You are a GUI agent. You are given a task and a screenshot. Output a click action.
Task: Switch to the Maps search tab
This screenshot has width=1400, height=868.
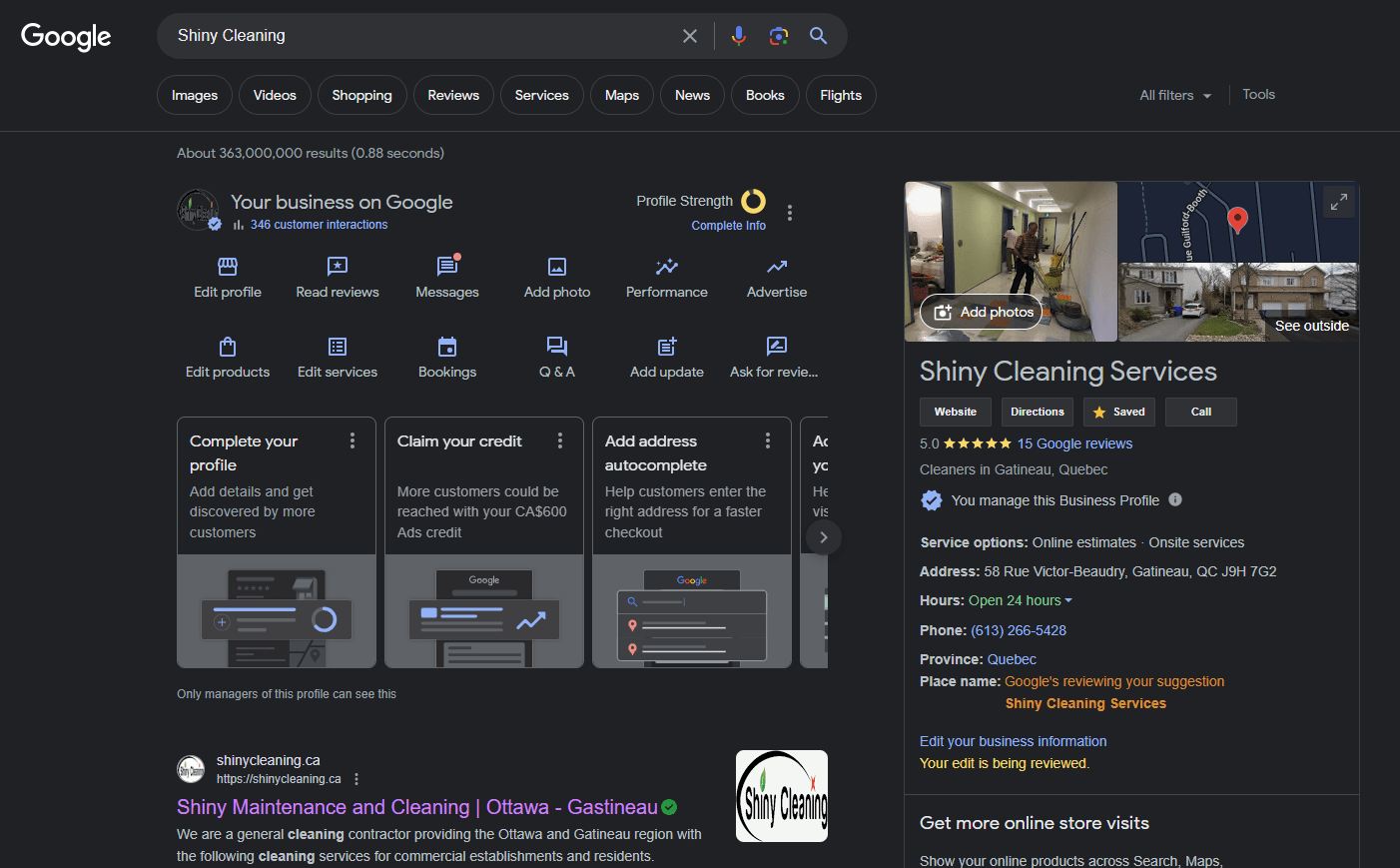621,95
